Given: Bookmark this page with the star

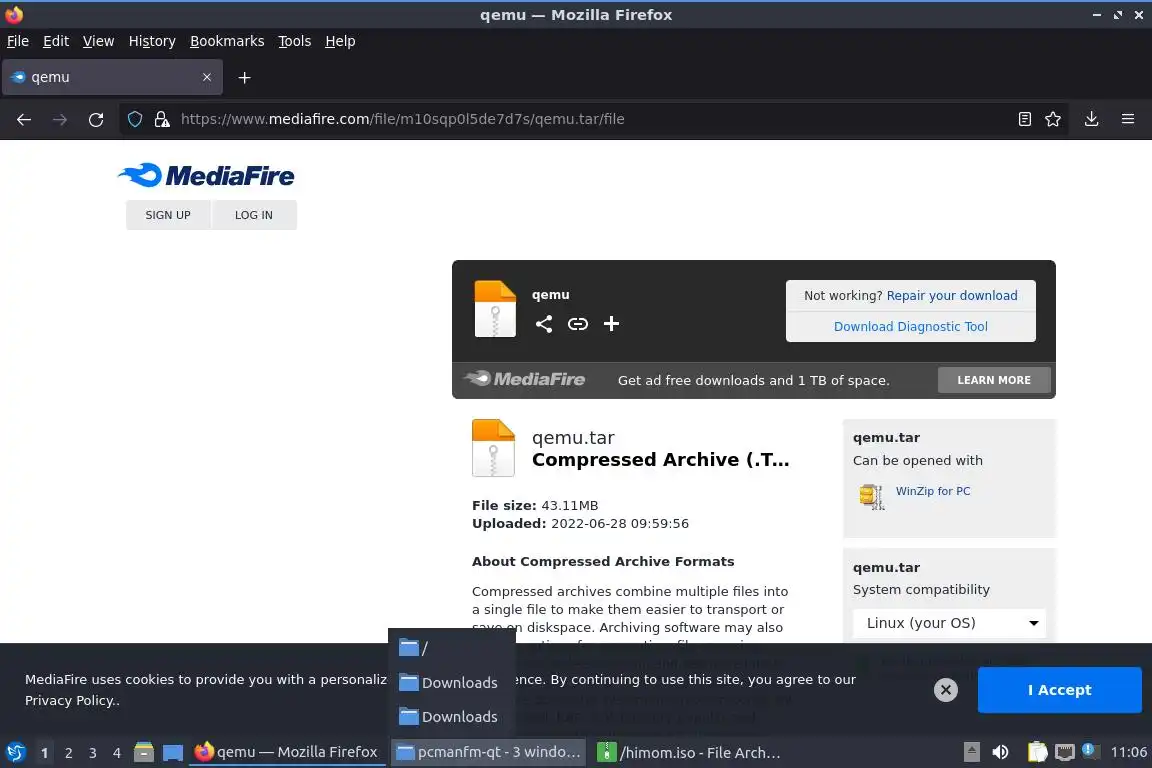Looking at the screenshot, I should click(x=1053, y=119).
